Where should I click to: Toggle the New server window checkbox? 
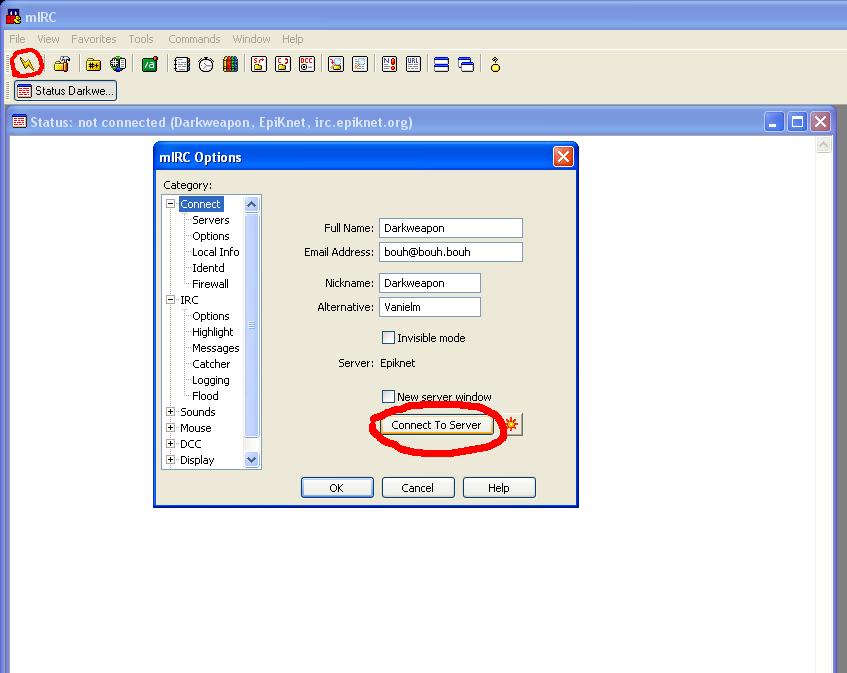click(388, 396)
